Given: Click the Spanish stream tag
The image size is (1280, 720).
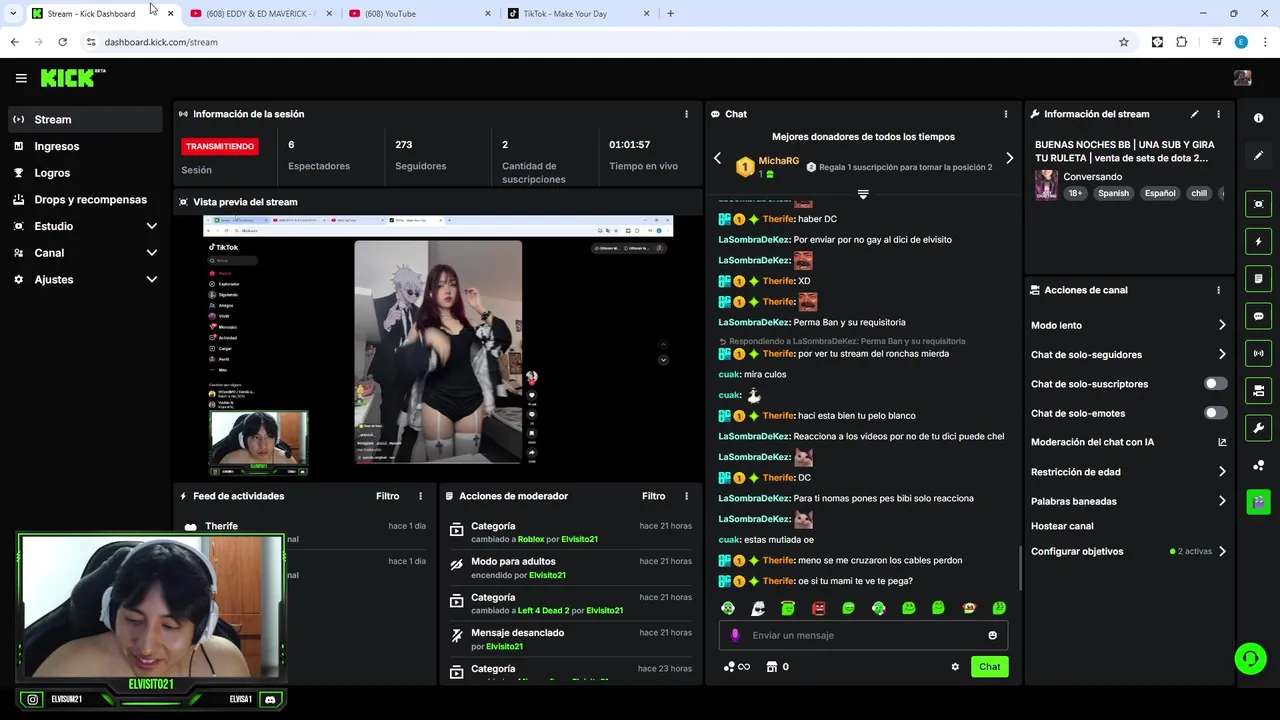Looking at the screenshot, I should pyautogui.click(x=1113, y=193).
